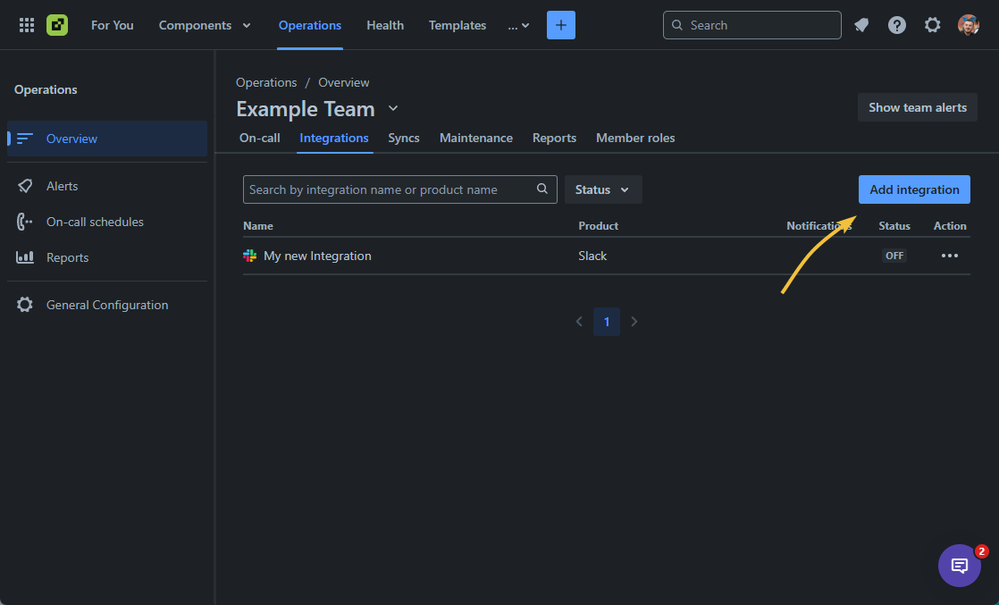The width and height of the screenshot is (999, 605).
Task: Open On-call schedules in the sidebar
Action: [x=107, y=222]
